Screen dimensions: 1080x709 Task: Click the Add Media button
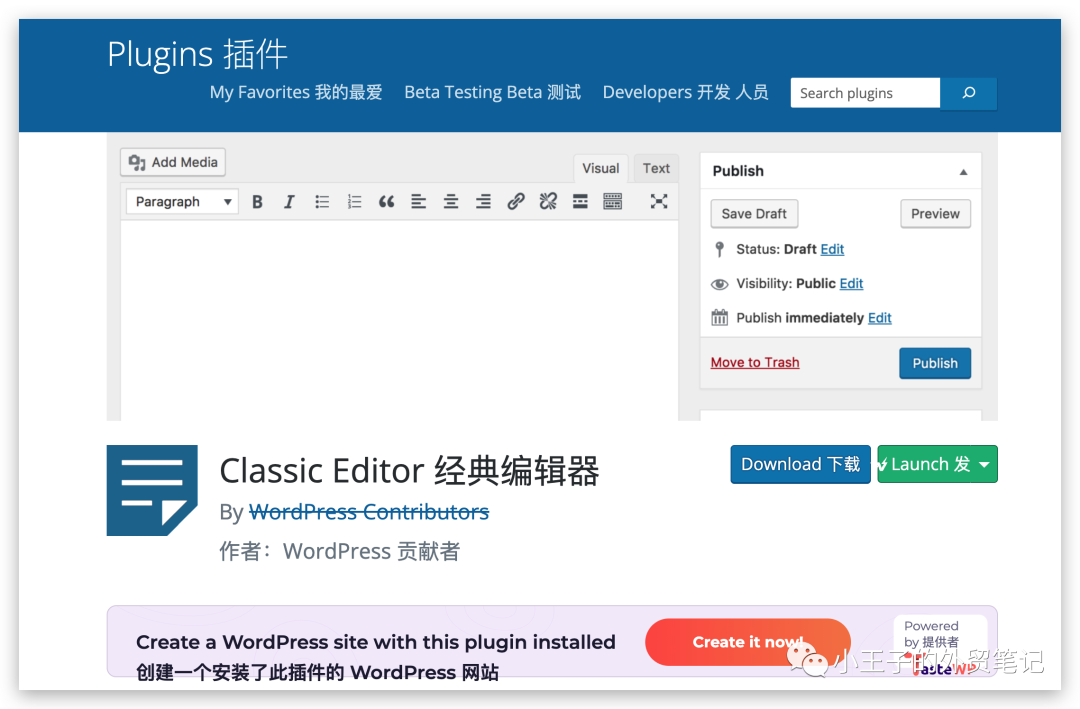click(x=172, y=161)
